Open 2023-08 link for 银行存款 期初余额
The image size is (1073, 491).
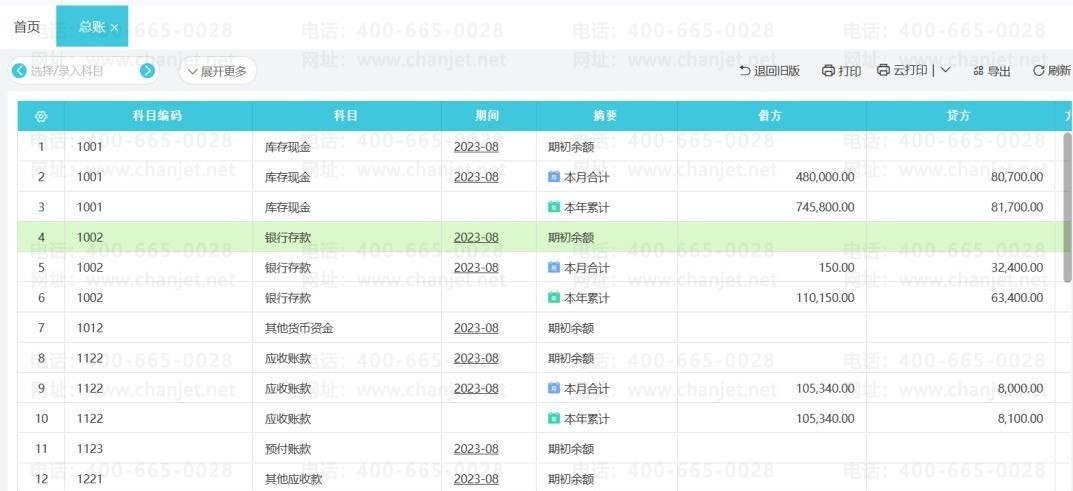(476, 237)
